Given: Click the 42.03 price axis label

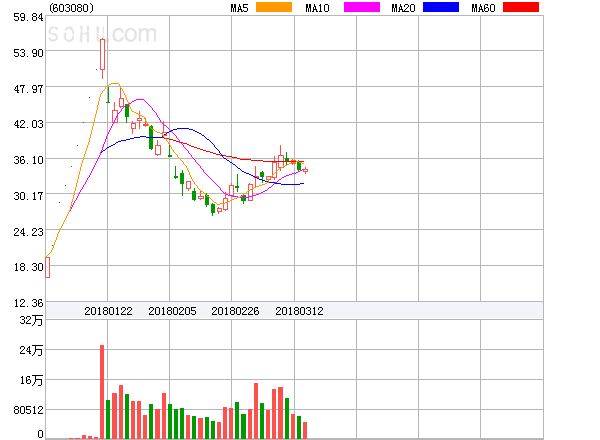Looking at the screenshot, I should (x=28, y=124).
